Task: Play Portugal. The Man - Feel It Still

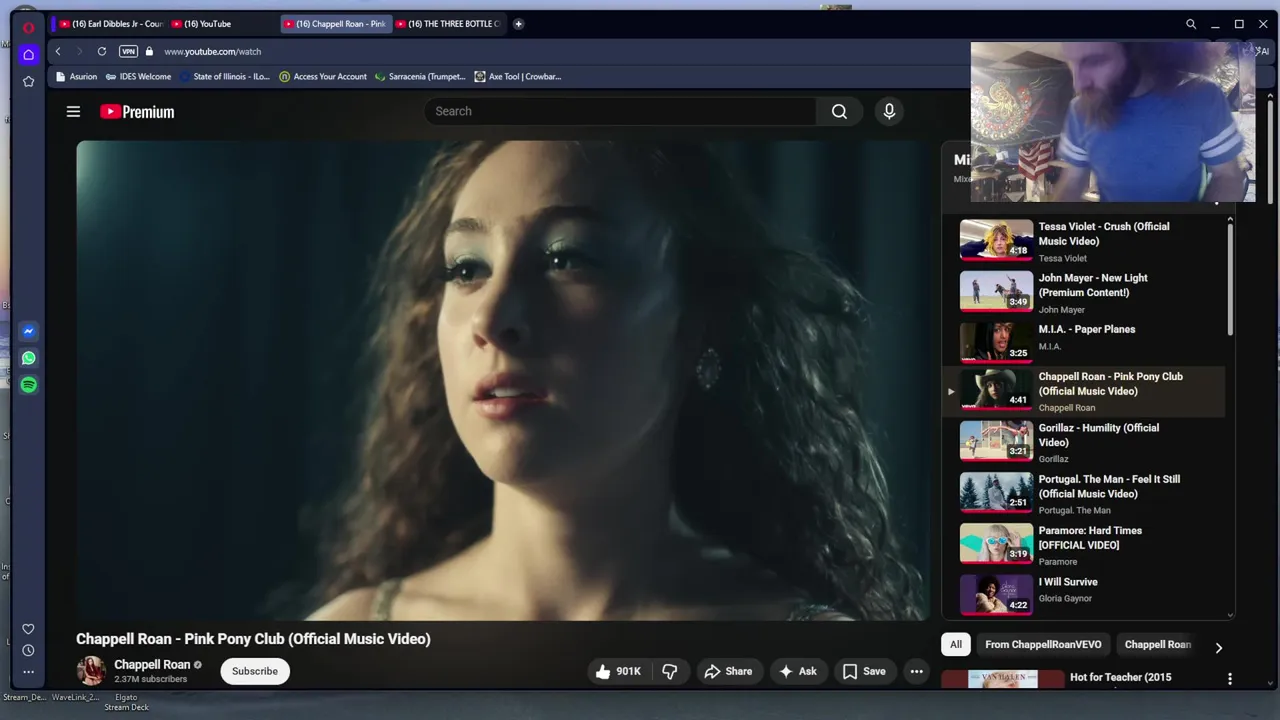Action: (1084, 493)
